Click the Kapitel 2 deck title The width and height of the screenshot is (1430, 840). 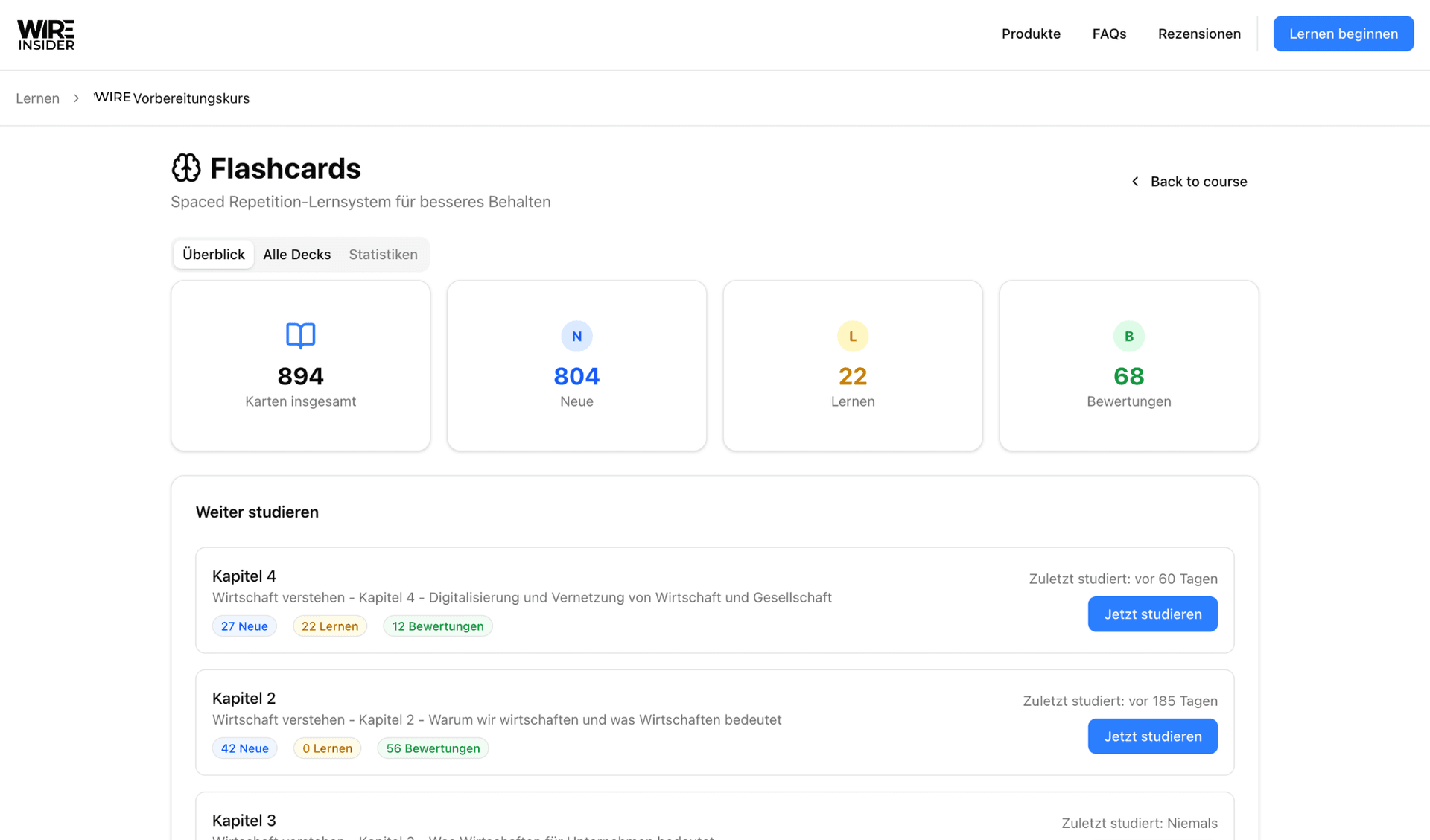(244, 699)
